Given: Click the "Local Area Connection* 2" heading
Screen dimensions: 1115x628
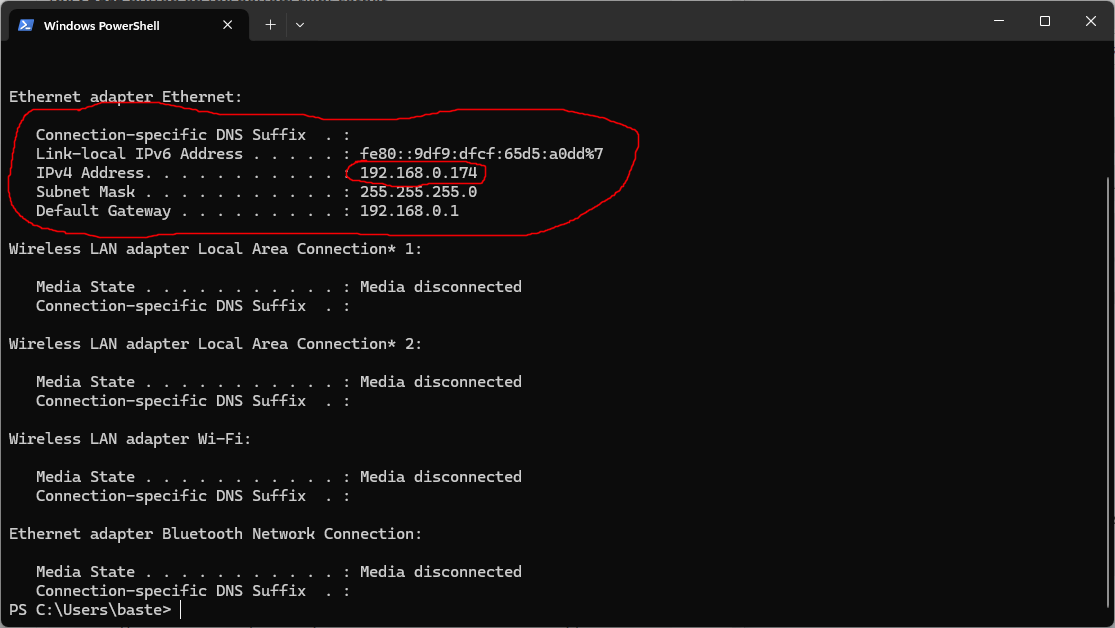Looking at the screenshot, I should (x=215, y=344).
